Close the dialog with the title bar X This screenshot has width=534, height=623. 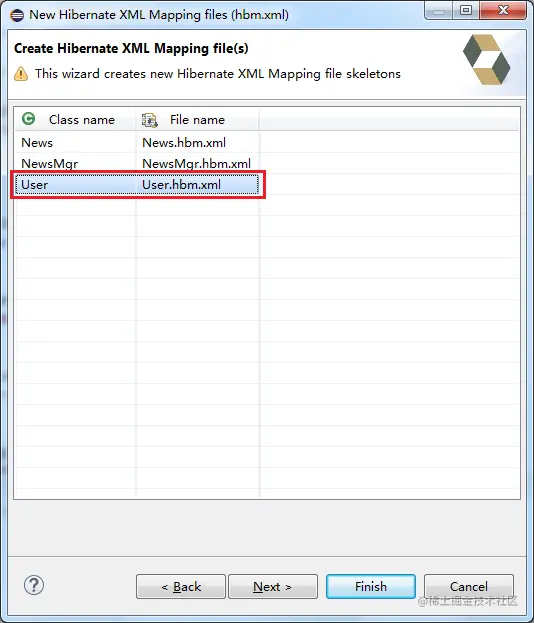503,10
